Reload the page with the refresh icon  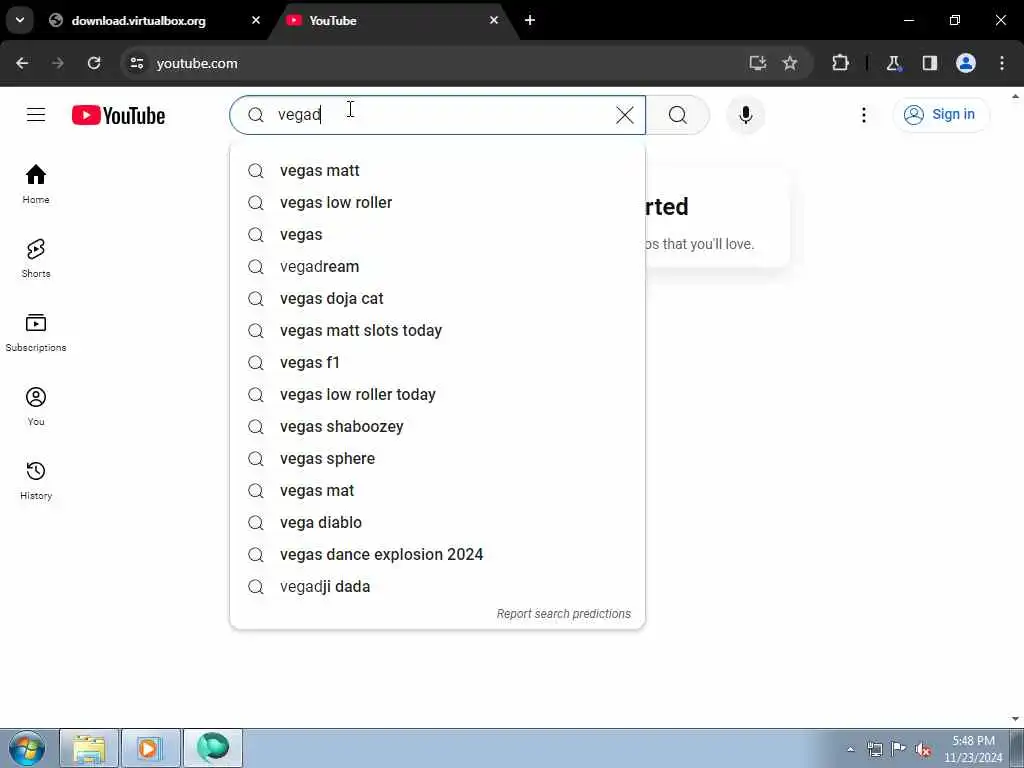pos(94,63)
